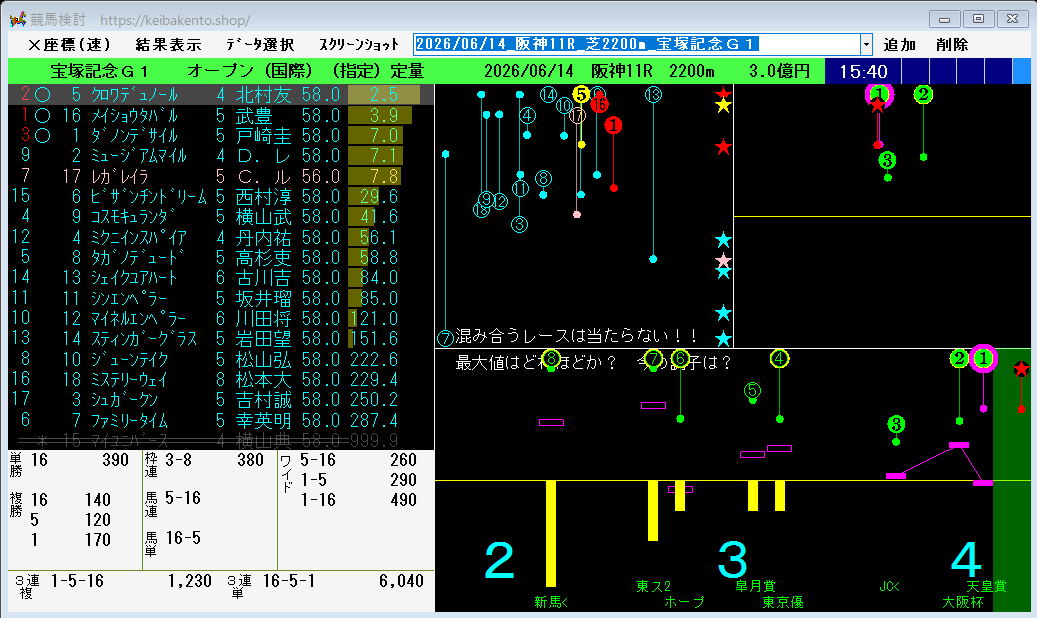
Task: Click the yellow star in the top chart
Action: coord(724,105)
